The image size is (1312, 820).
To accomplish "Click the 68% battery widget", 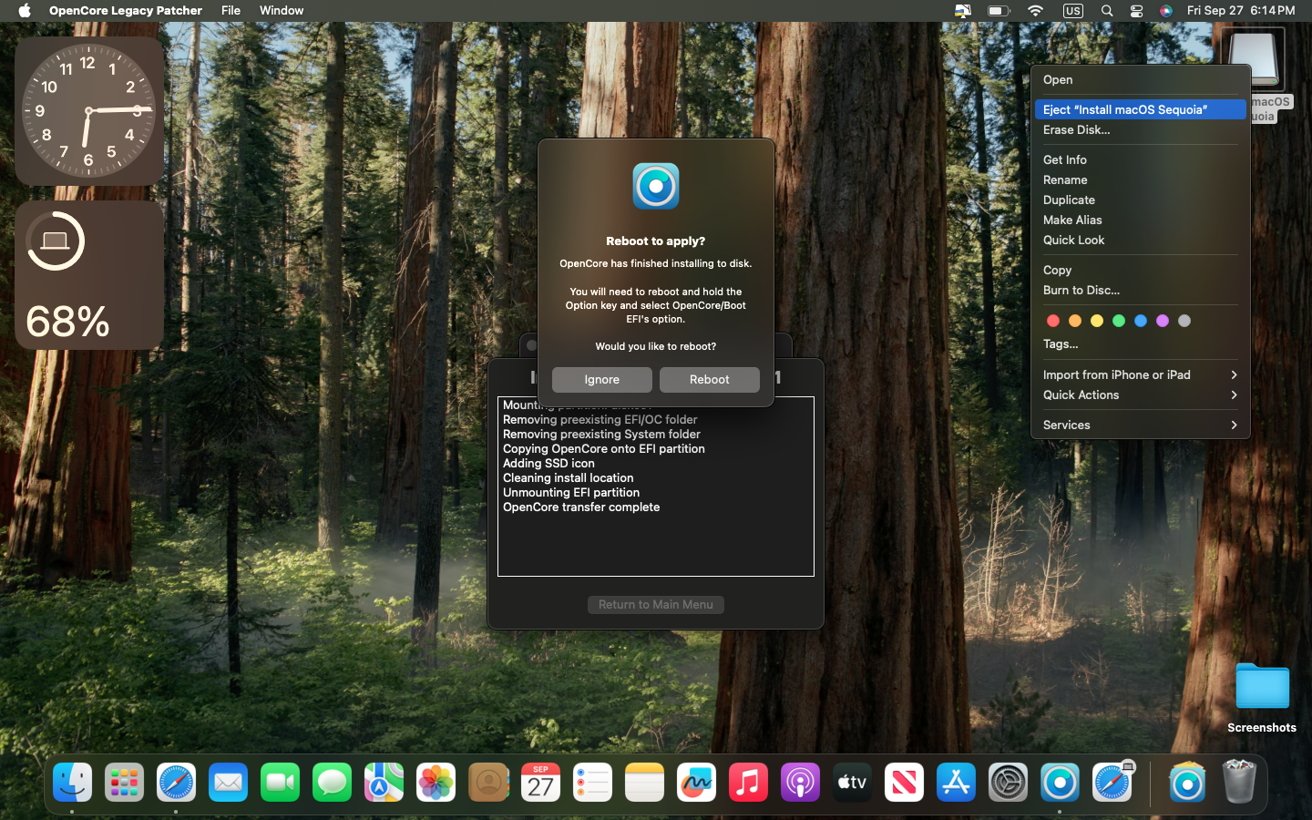I will (x=88, y=275).
